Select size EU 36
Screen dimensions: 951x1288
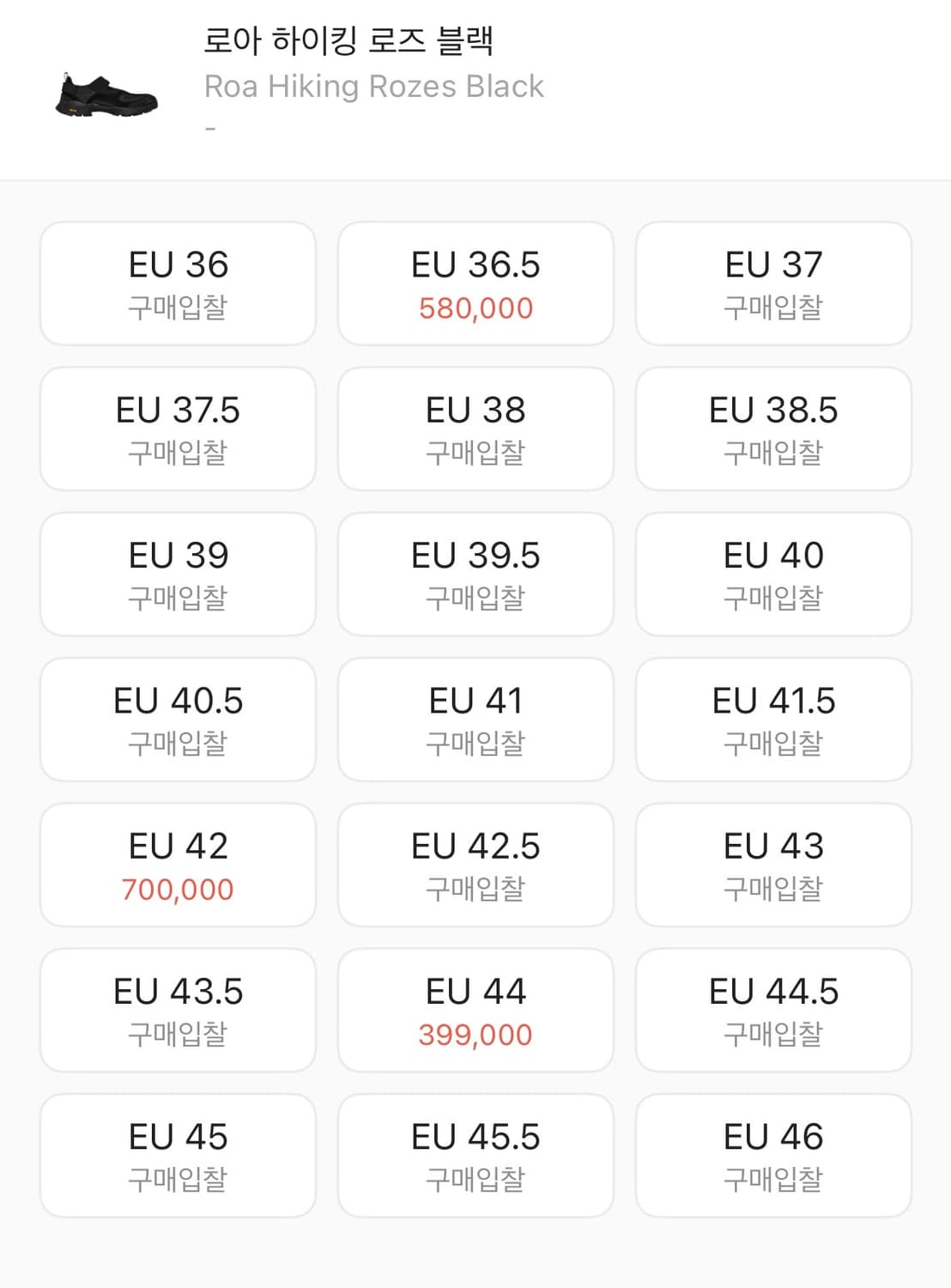pyautogui.click(x=178, y=283)
